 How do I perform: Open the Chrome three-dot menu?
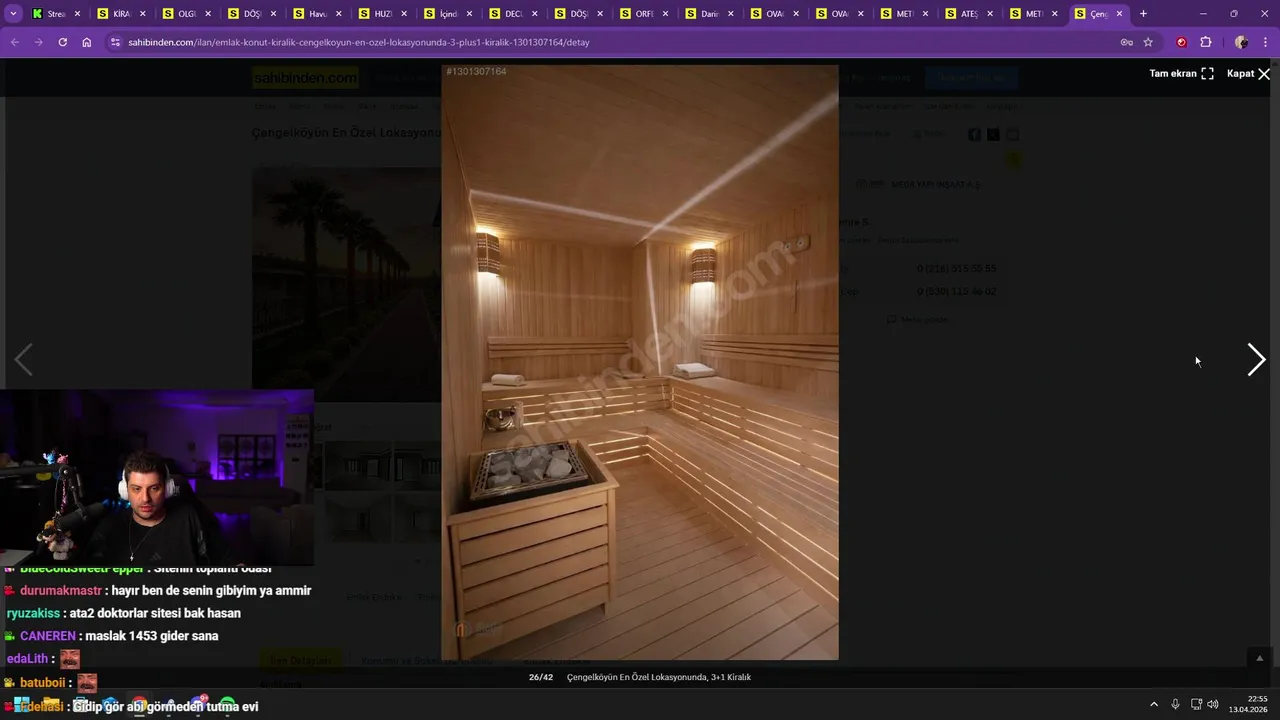coord(1266,42)
